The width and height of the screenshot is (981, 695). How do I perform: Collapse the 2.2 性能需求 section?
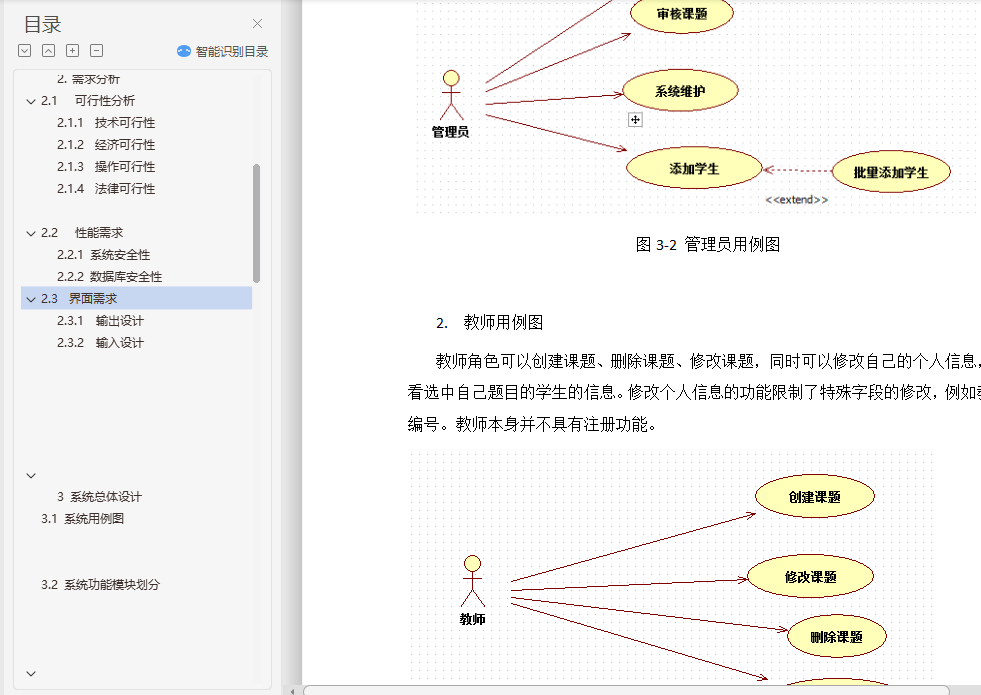[x=31, y=233]
